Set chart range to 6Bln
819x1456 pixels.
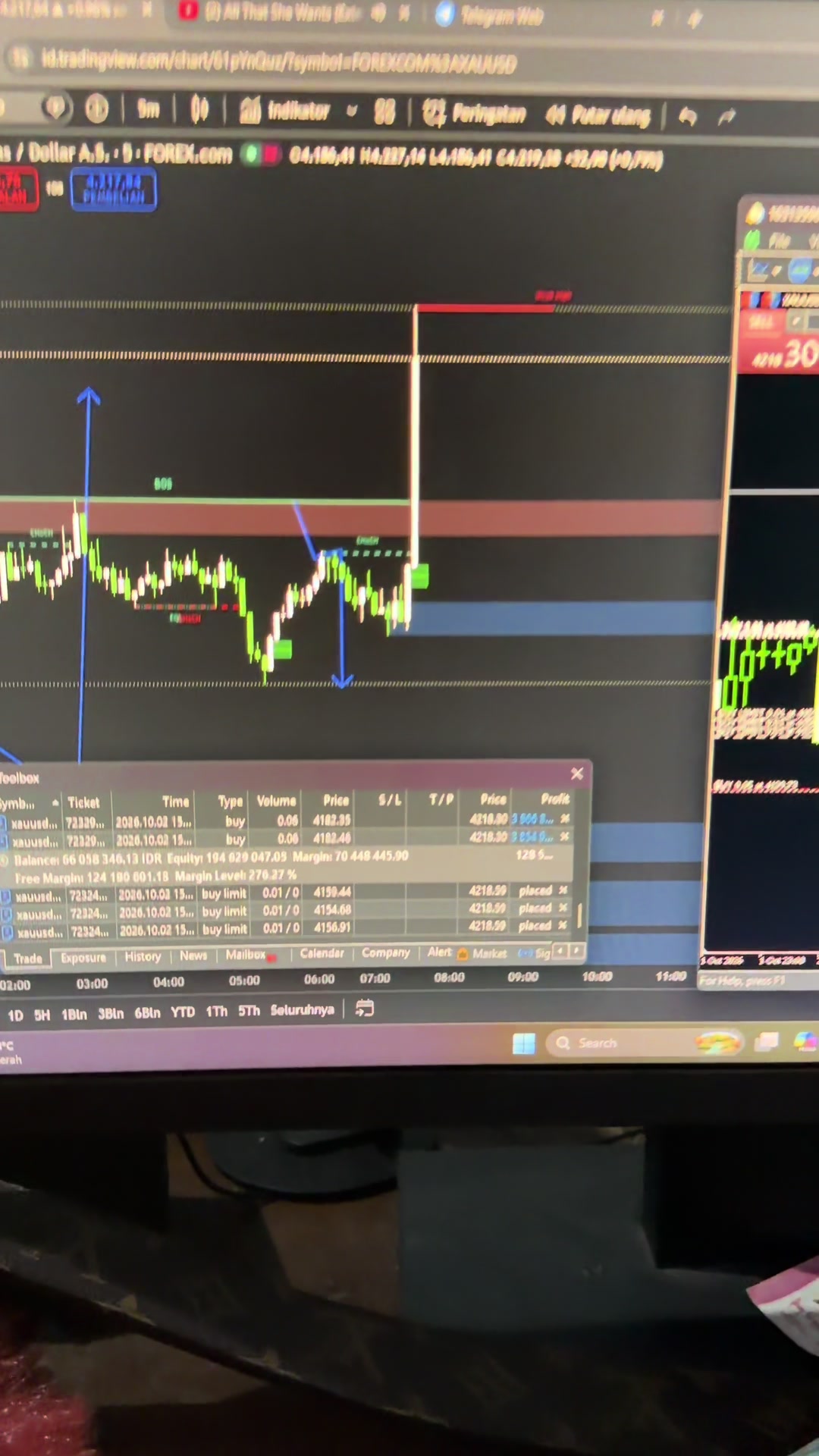[147, 1012]
